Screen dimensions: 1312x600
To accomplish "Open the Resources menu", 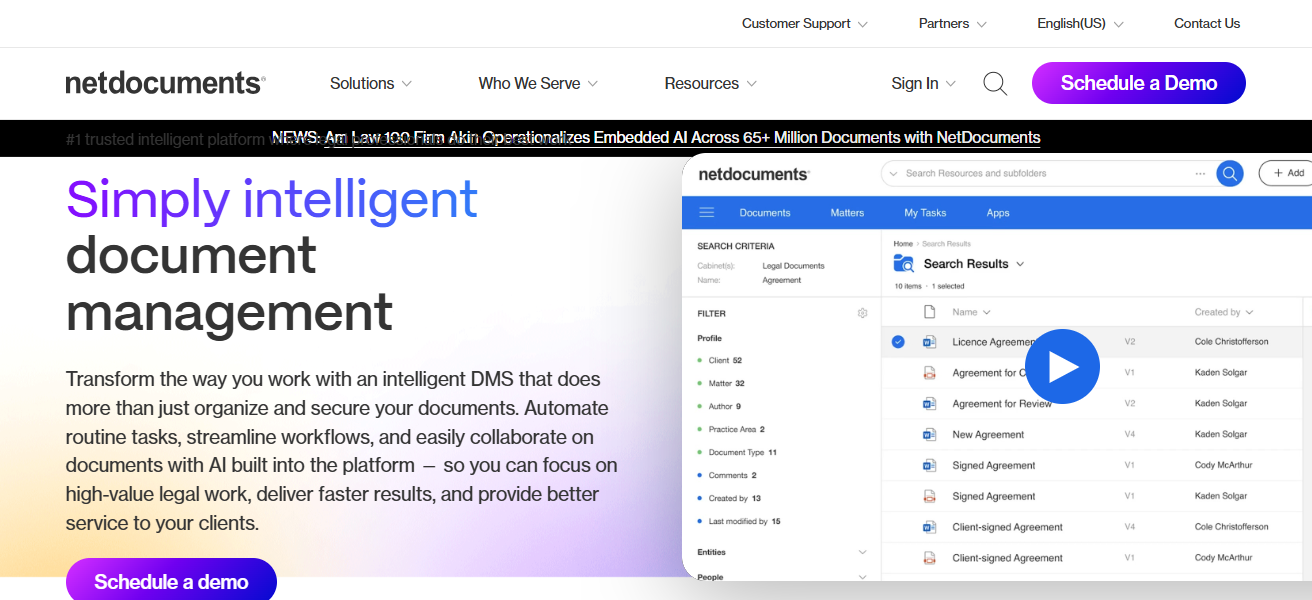I will coord(711,84).
